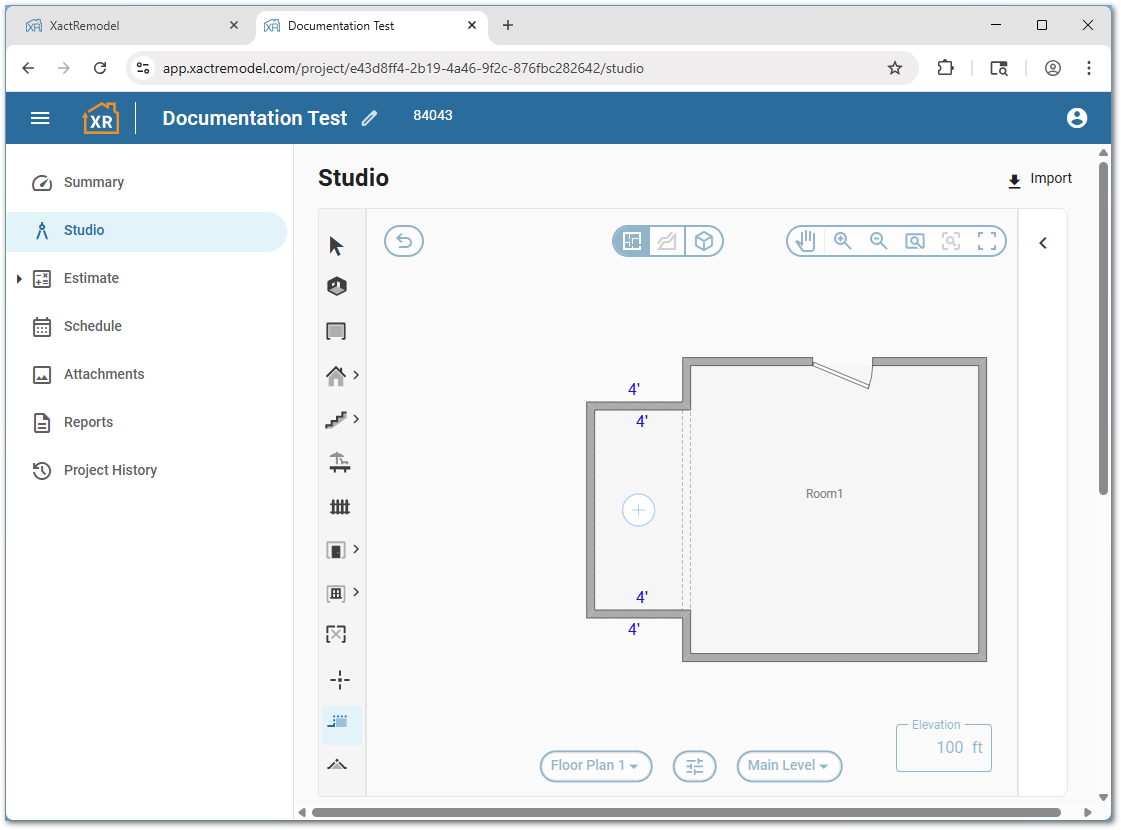Open the view settings sliders button

coord(694,766)
